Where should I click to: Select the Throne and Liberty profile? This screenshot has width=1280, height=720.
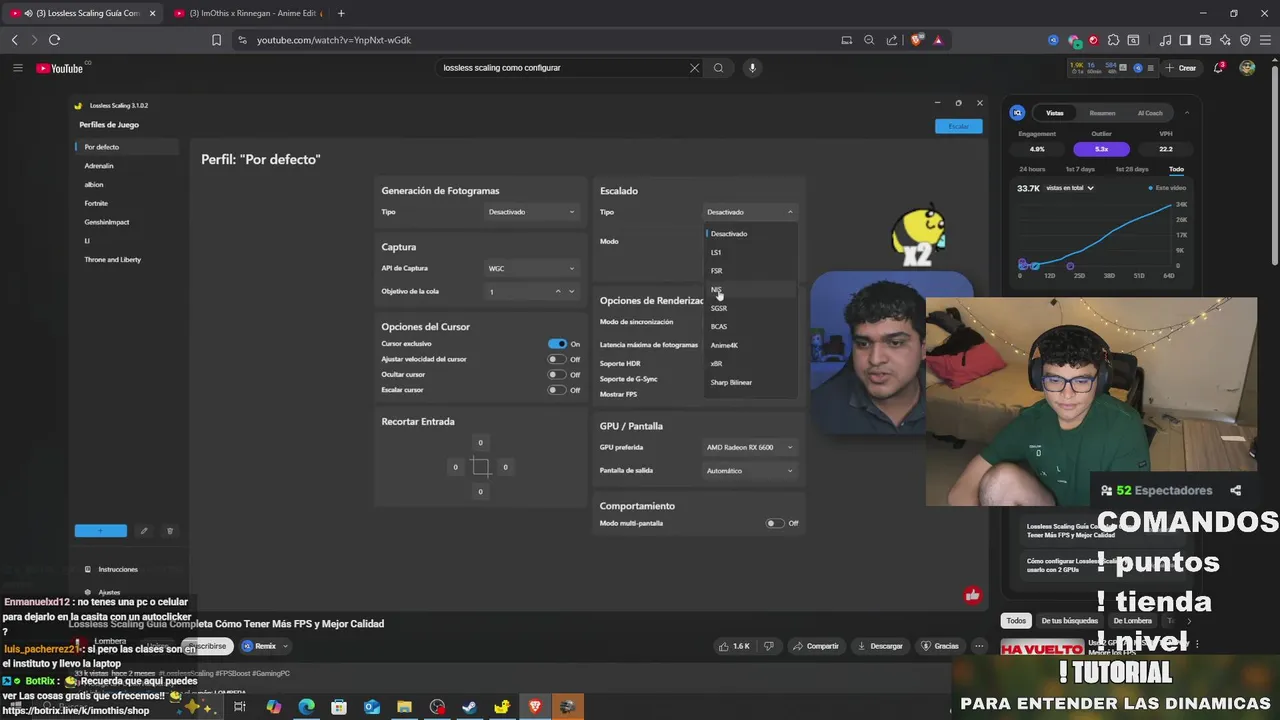pos(126,259)
